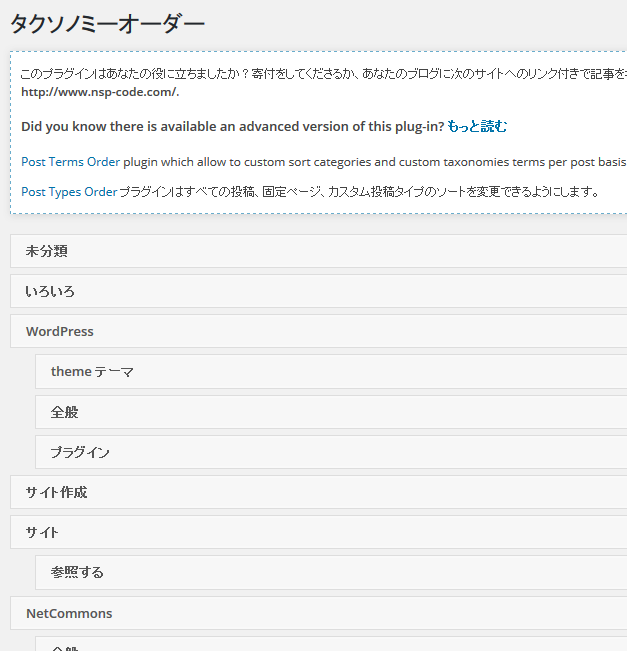
Task: Select the theme テーマ subcategory
Action: [330, 372]
